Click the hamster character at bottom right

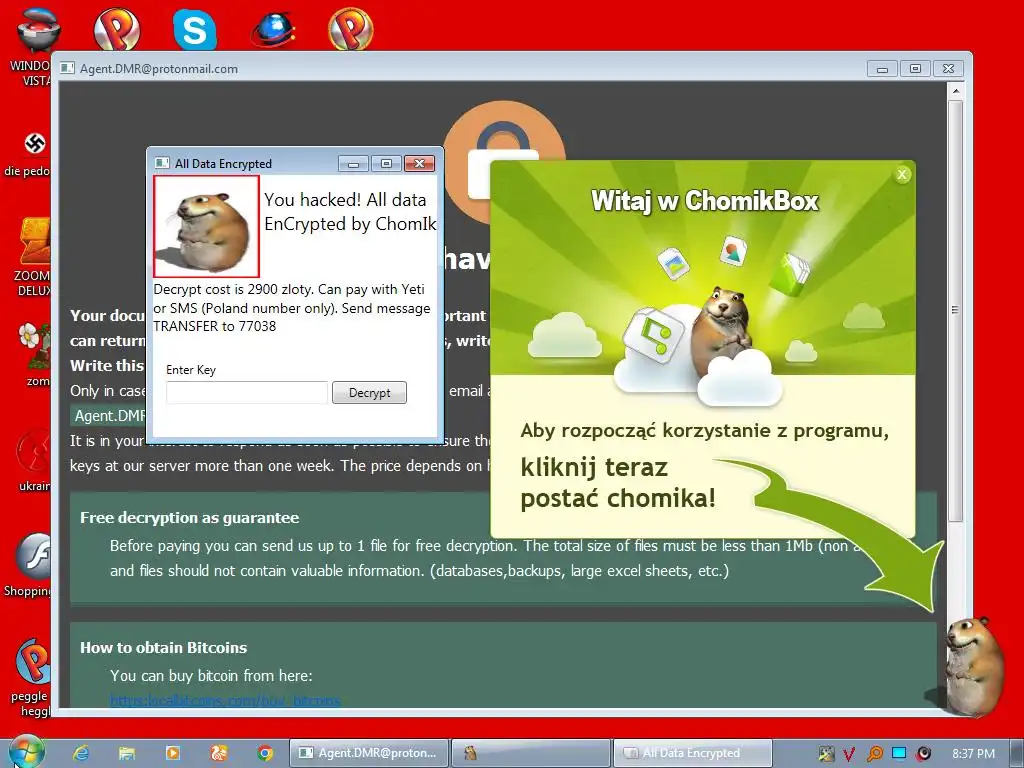973,665
